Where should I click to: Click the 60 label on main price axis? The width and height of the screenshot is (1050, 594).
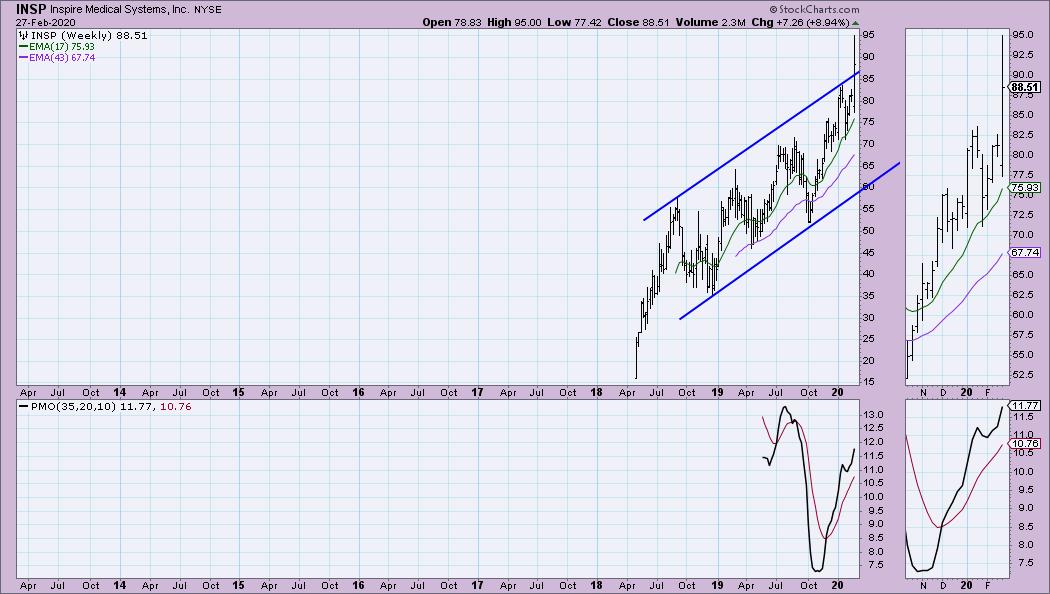coord(869,186)
